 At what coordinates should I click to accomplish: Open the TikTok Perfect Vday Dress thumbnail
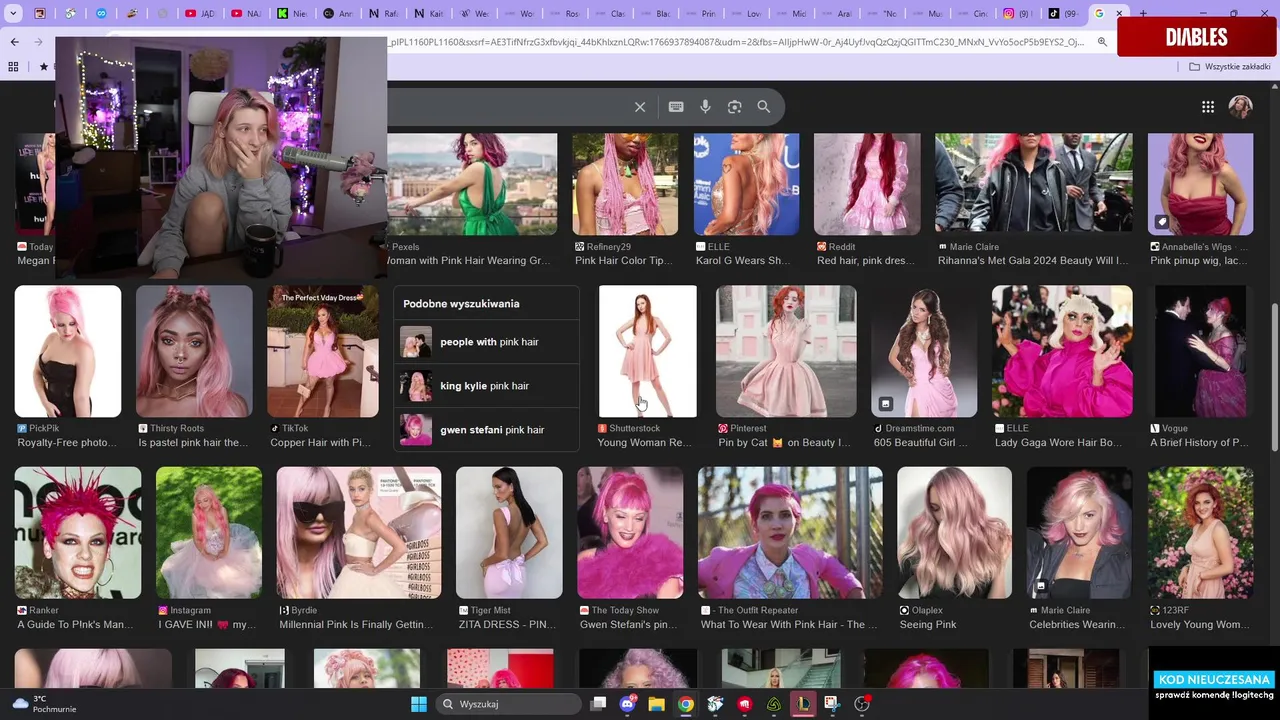323,351
